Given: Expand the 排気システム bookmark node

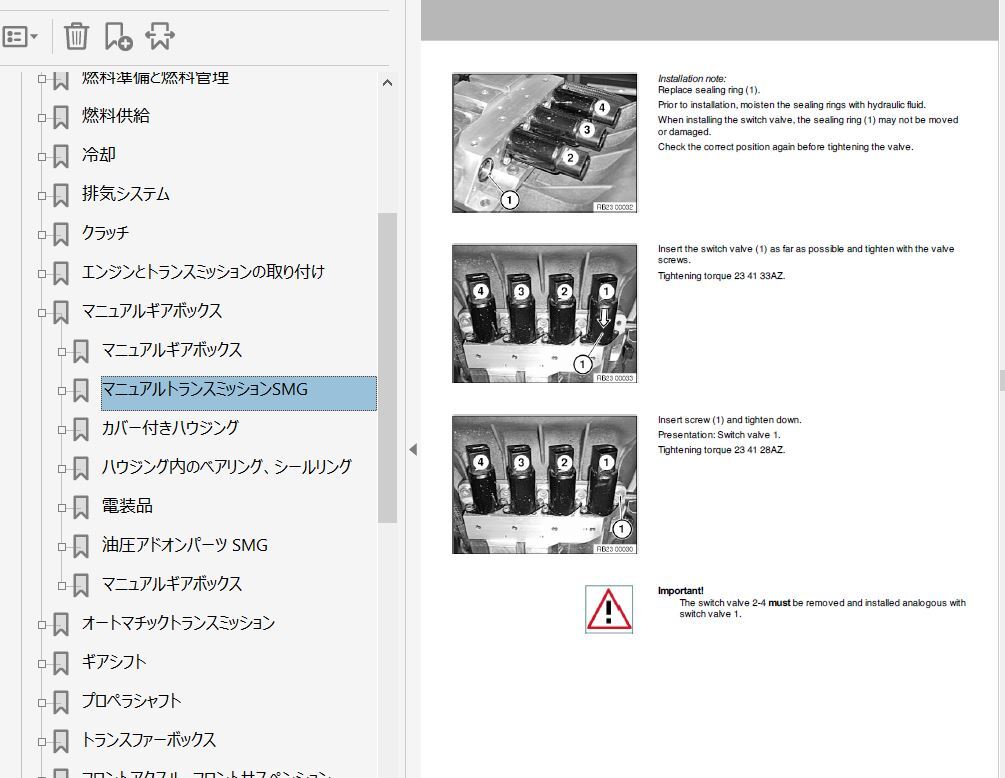Looking at the screenshot, I should pos(42,195).
